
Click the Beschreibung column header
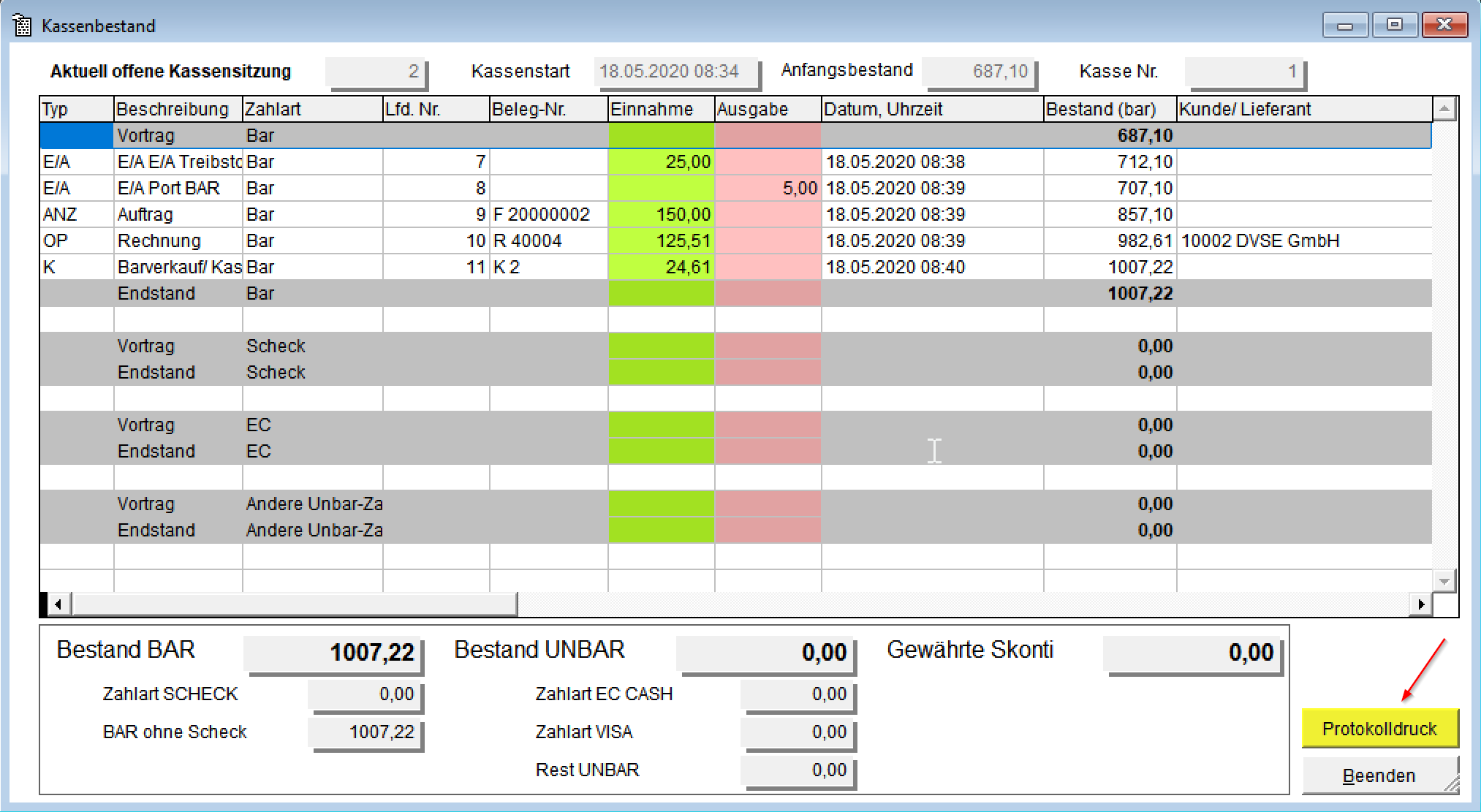178,109
